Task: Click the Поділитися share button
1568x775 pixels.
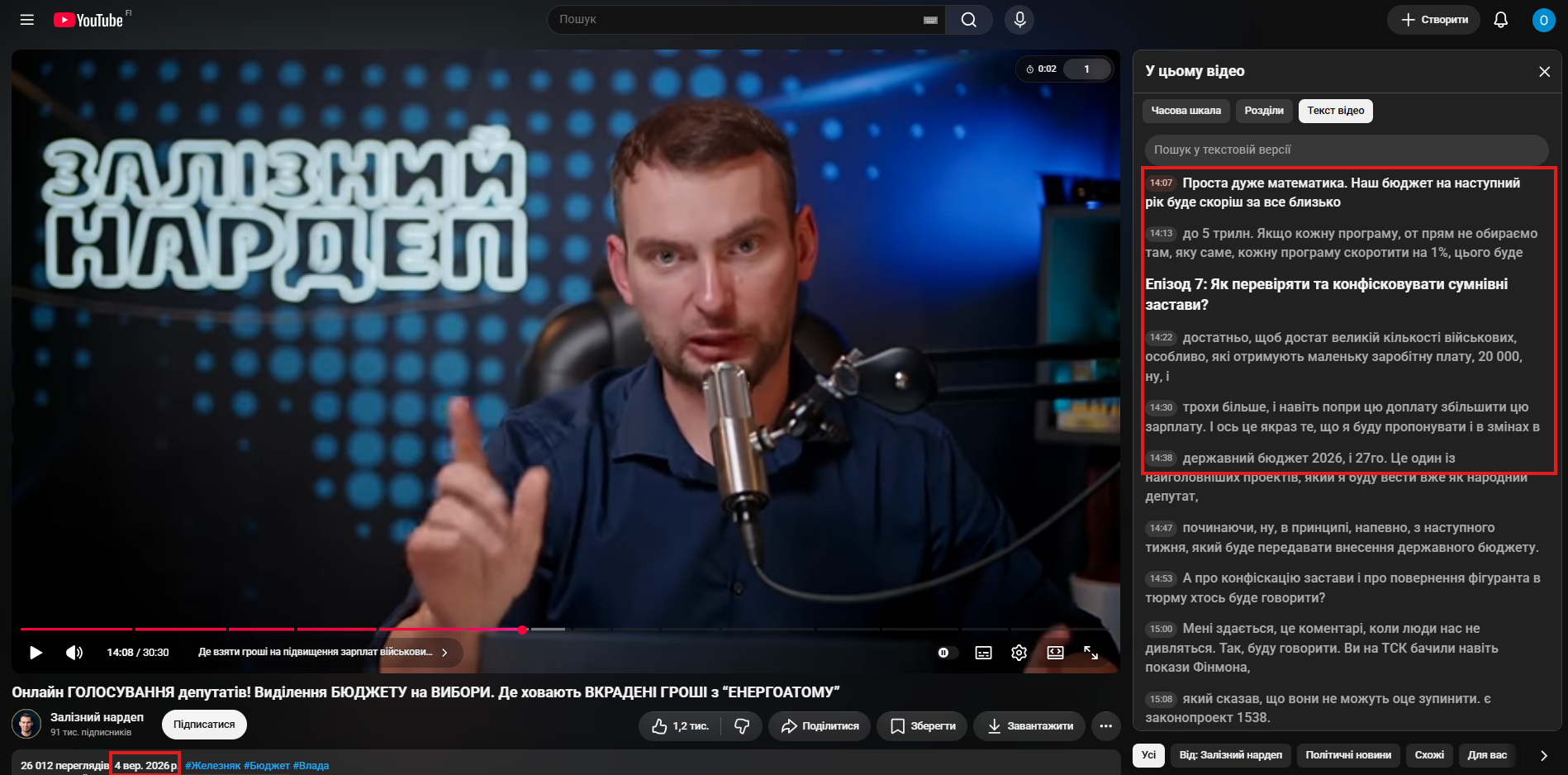Action: (x=820, y=726)
